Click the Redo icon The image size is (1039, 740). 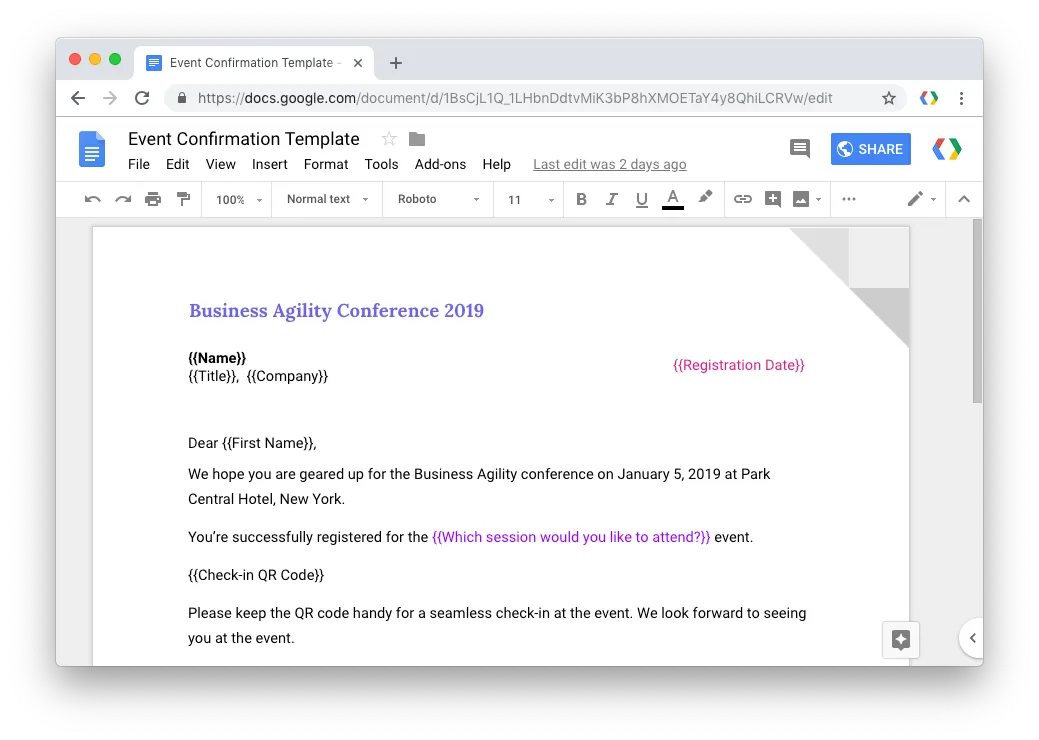coord(122,199)
